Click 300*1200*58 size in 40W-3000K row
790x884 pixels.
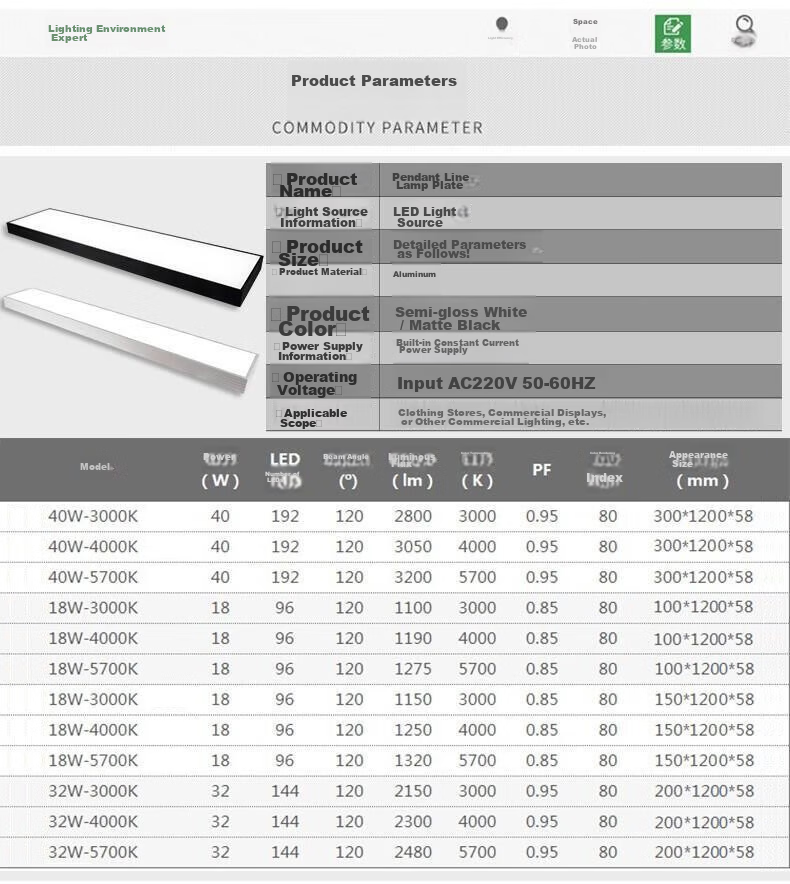[703, 516]
